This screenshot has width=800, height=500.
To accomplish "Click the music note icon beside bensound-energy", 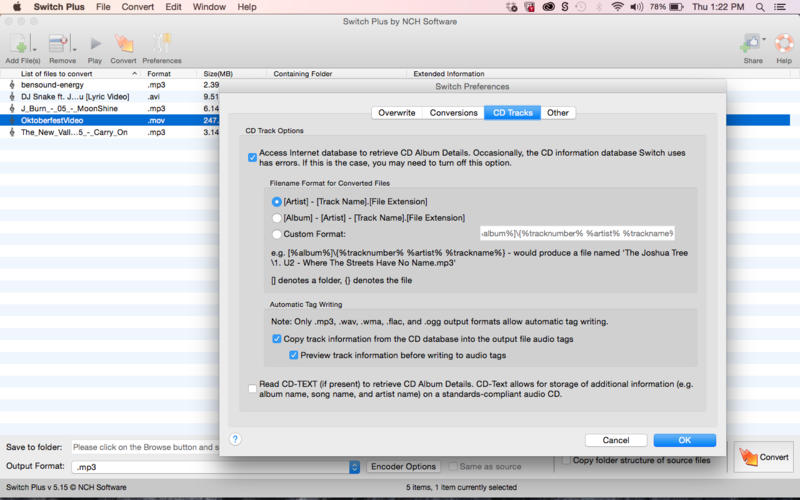I will point(12,85).
